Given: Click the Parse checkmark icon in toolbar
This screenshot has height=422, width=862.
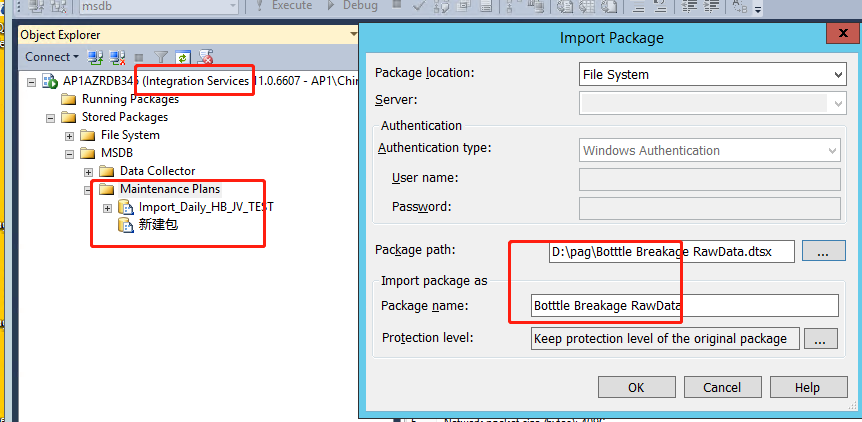Looking at the screenshot, I should 419,5.
